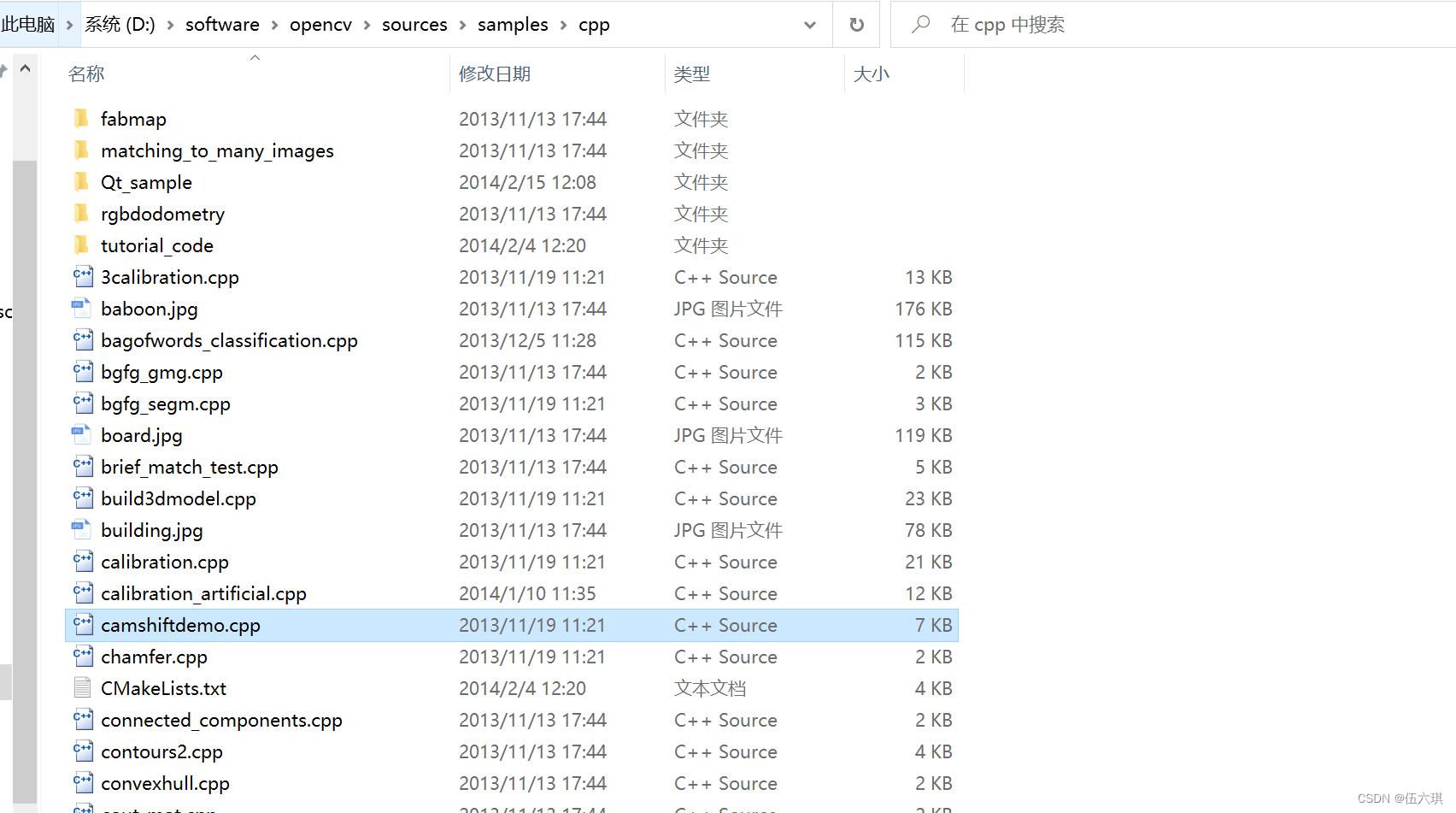Sort files by 修改日期 column

495,74
